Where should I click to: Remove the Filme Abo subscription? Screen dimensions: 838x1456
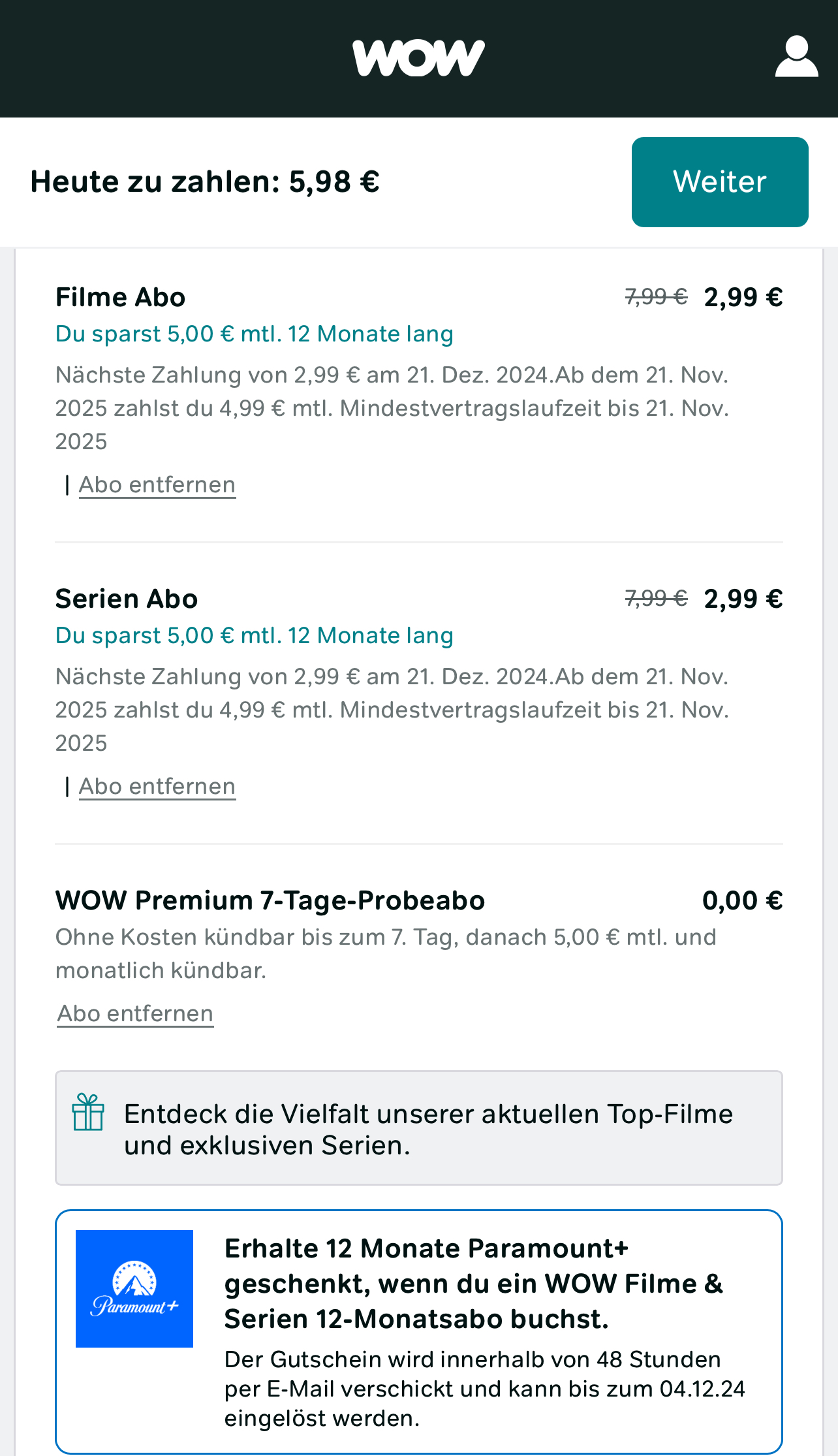tap(157, 485)
